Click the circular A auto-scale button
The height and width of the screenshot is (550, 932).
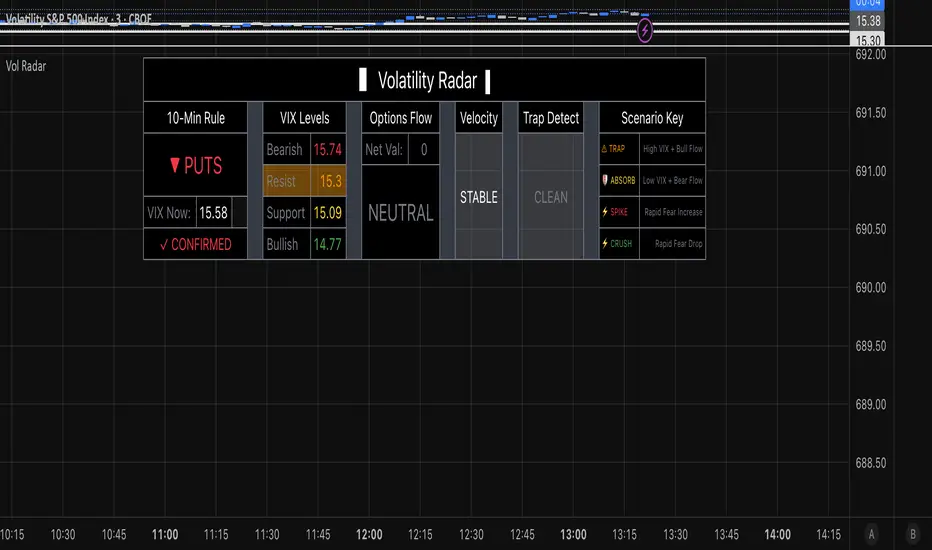coord(873,534)
